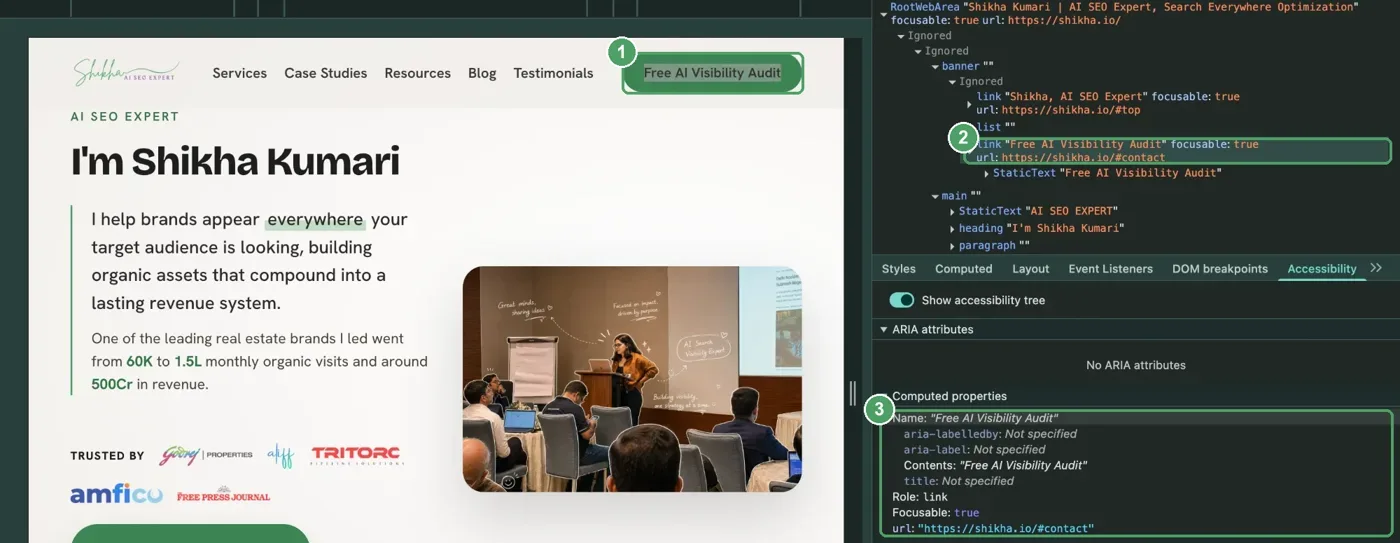Open the Event Listeners tab
The width and height of the screenshot is (1400, 543).
pyautogui.click(x=1110, y=269)
